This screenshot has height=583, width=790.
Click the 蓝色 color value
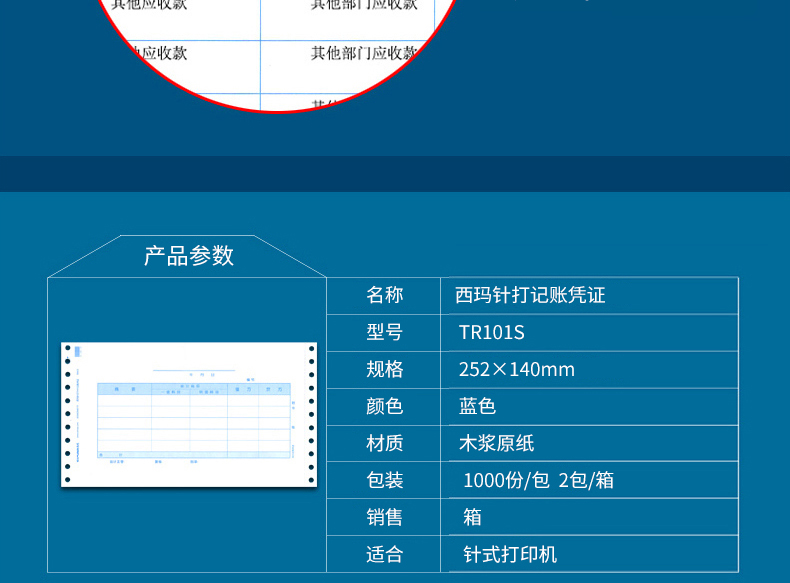pos(477,406)
